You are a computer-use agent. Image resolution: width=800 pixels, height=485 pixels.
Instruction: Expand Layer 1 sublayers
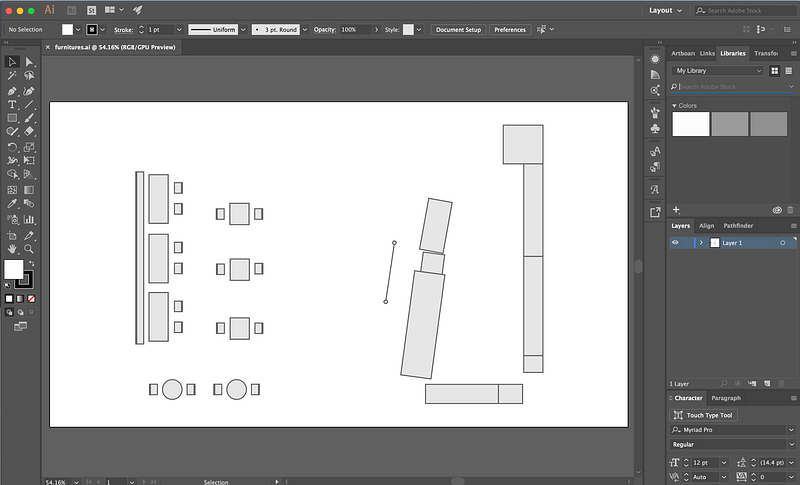(x=701, y=243)
